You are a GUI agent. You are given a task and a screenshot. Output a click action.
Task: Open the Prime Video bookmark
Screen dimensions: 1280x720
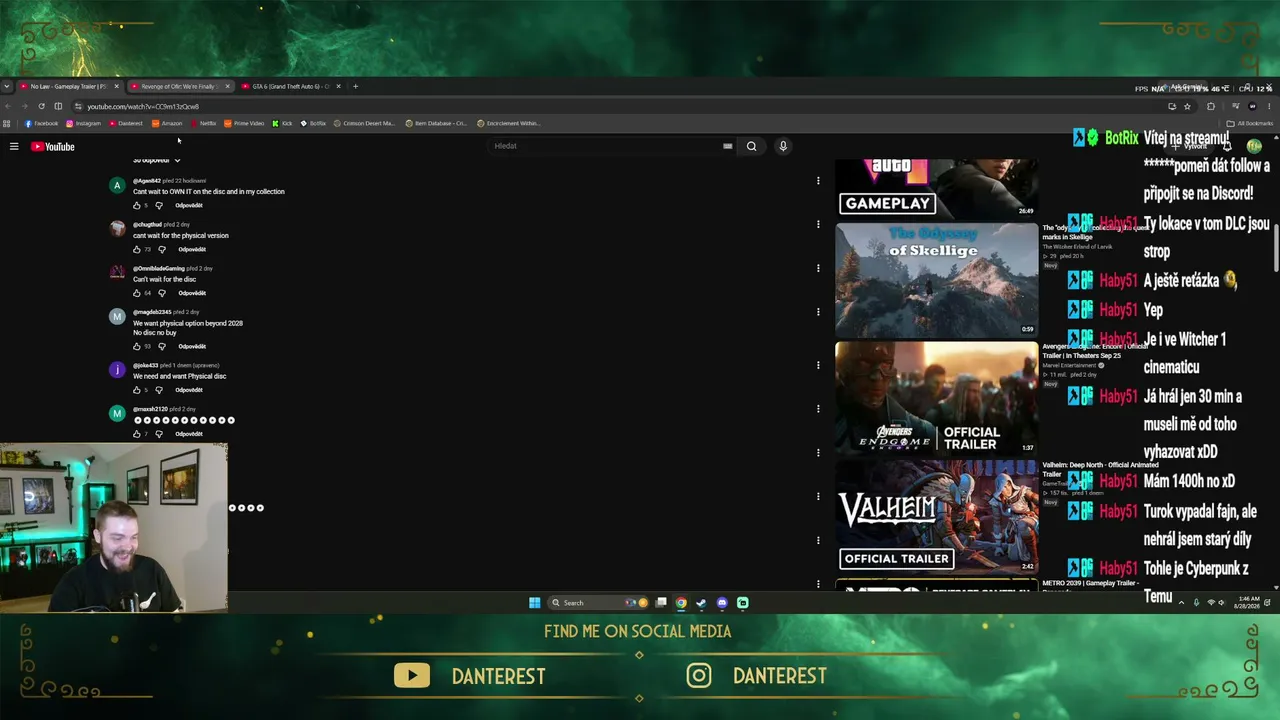(244, 124)
